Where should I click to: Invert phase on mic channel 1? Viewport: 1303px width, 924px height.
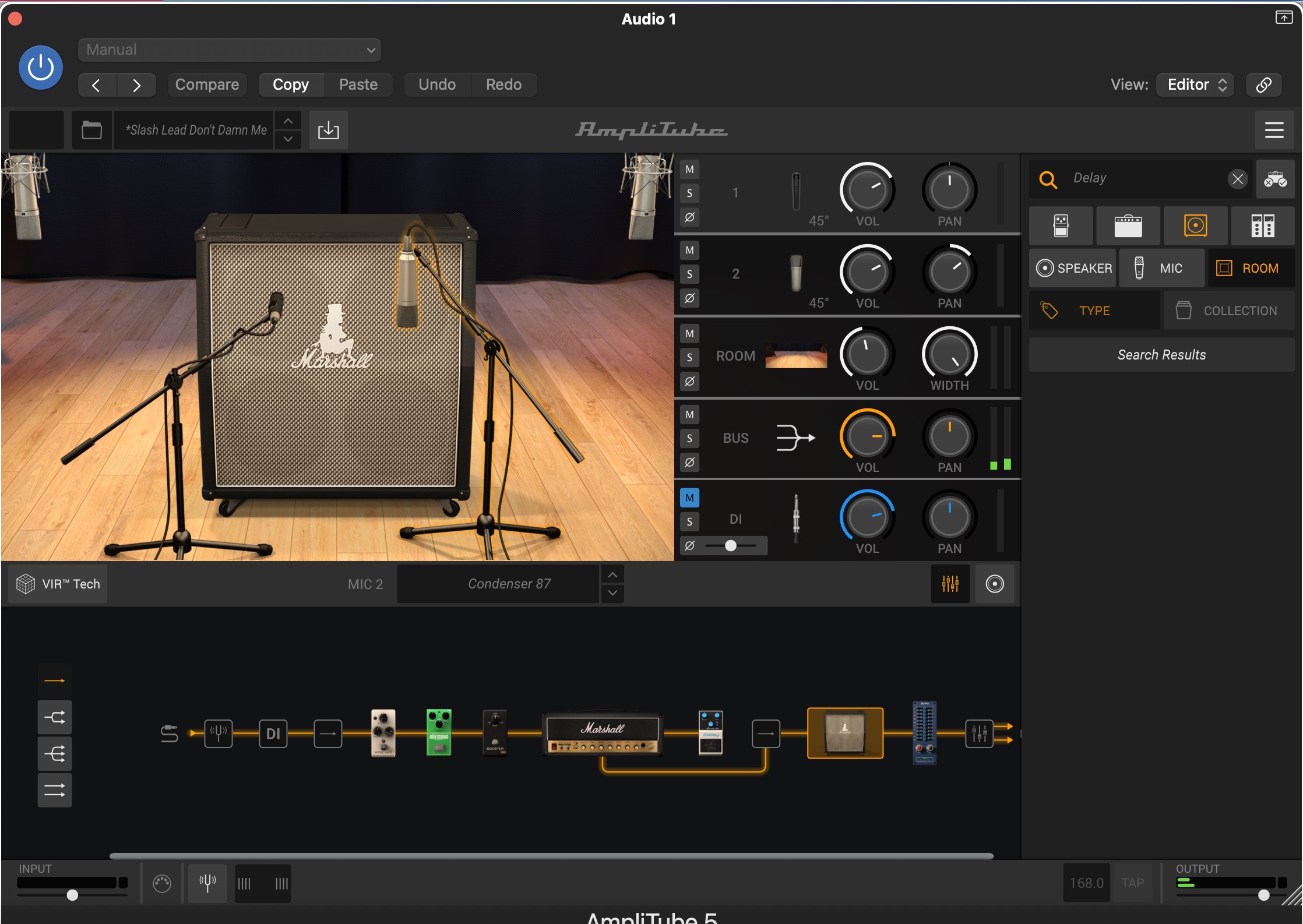point(689,217)
